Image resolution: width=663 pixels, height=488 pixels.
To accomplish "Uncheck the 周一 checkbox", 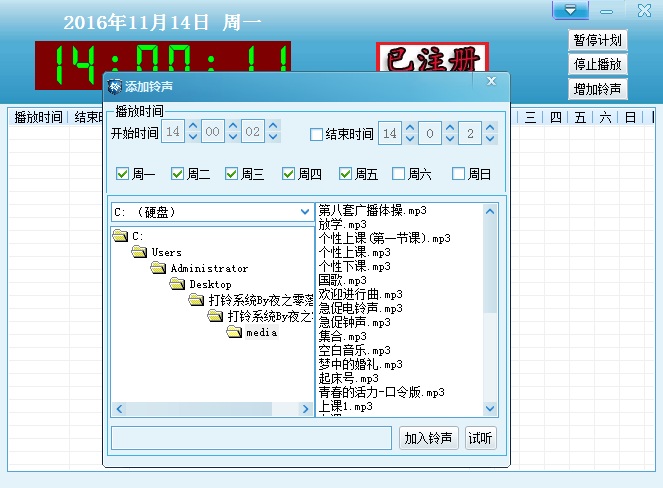I will click(x=123, y=174).
